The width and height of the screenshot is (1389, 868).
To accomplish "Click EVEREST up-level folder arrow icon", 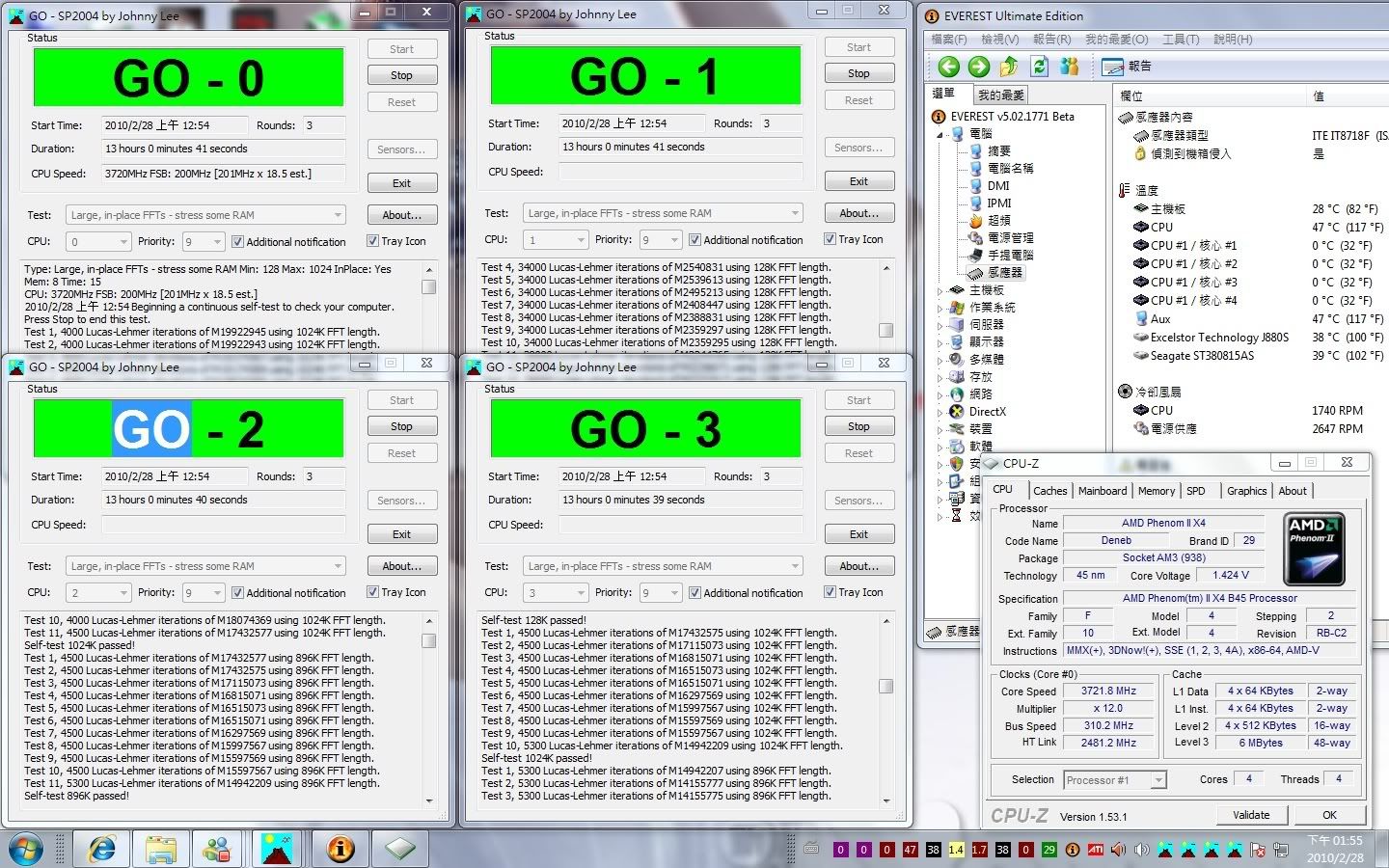I will pos(1009,66).
